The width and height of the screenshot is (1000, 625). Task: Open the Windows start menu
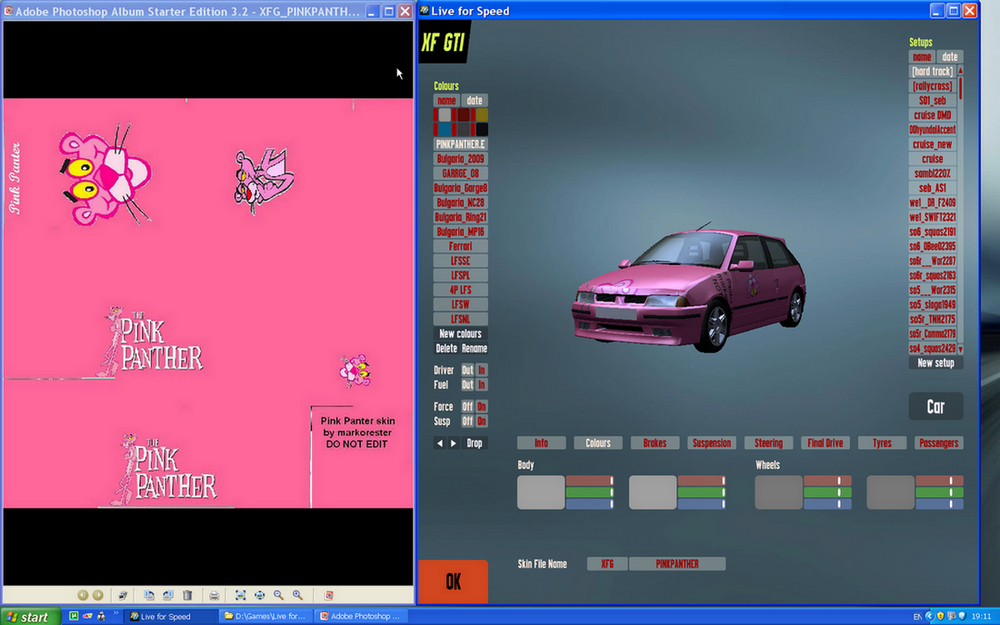click(30, 617)
